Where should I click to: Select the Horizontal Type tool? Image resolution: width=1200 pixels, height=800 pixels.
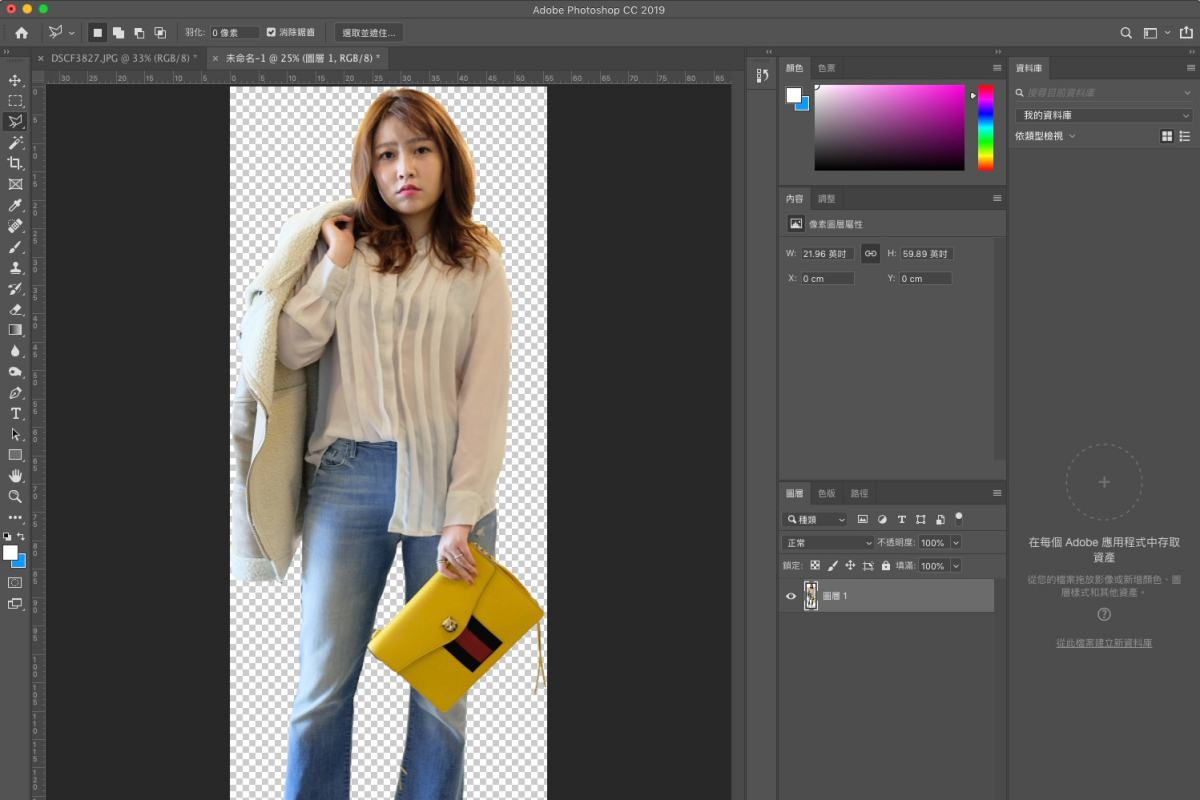[14, 413]
